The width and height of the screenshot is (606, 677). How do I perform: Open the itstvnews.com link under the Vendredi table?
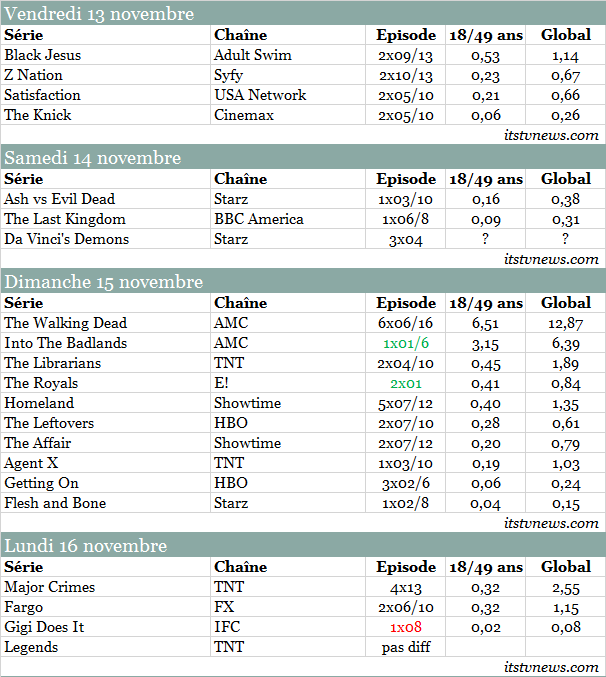[552, 135]
